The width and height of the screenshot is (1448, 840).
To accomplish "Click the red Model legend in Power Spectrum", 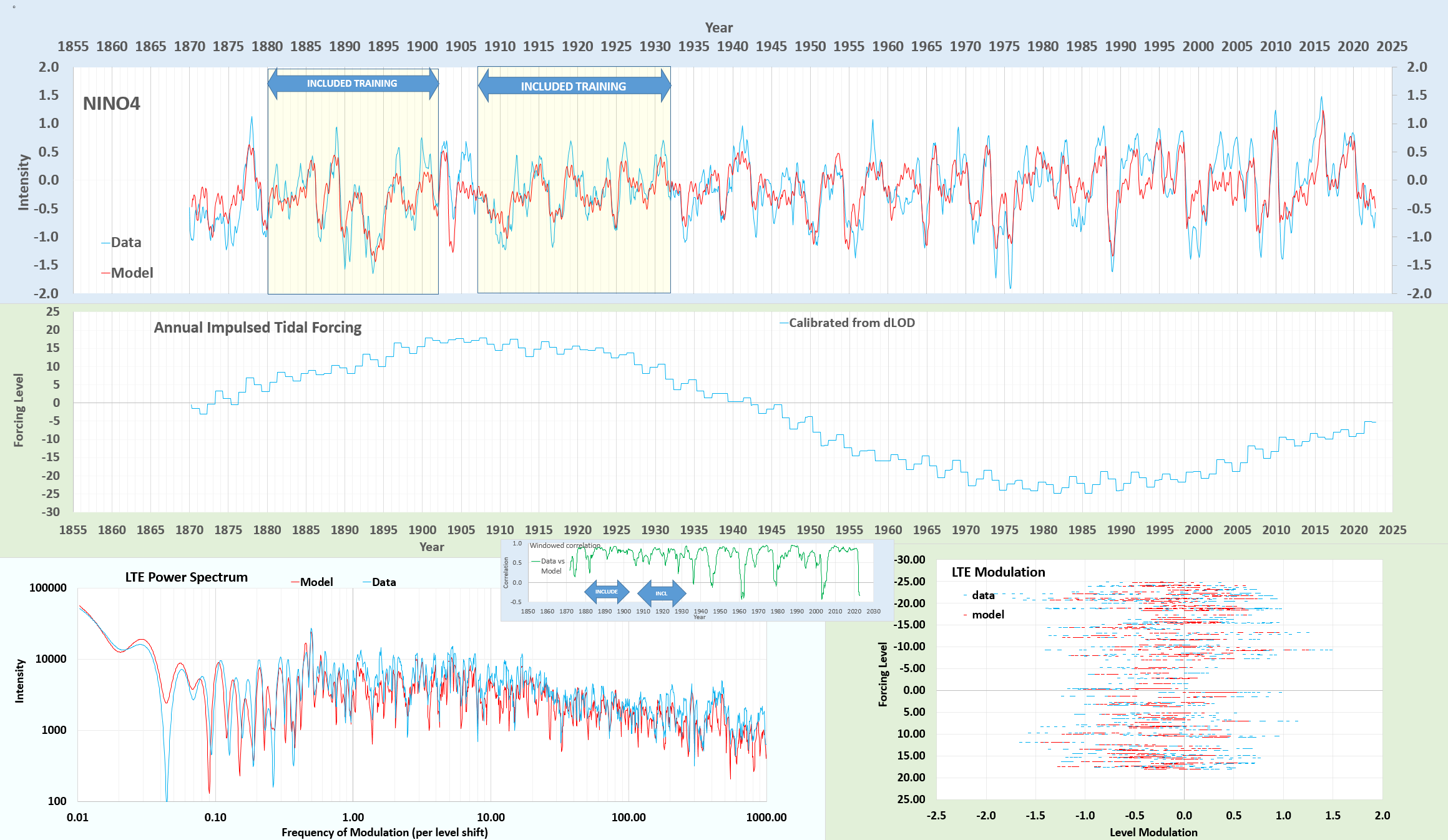I will 315,582.
